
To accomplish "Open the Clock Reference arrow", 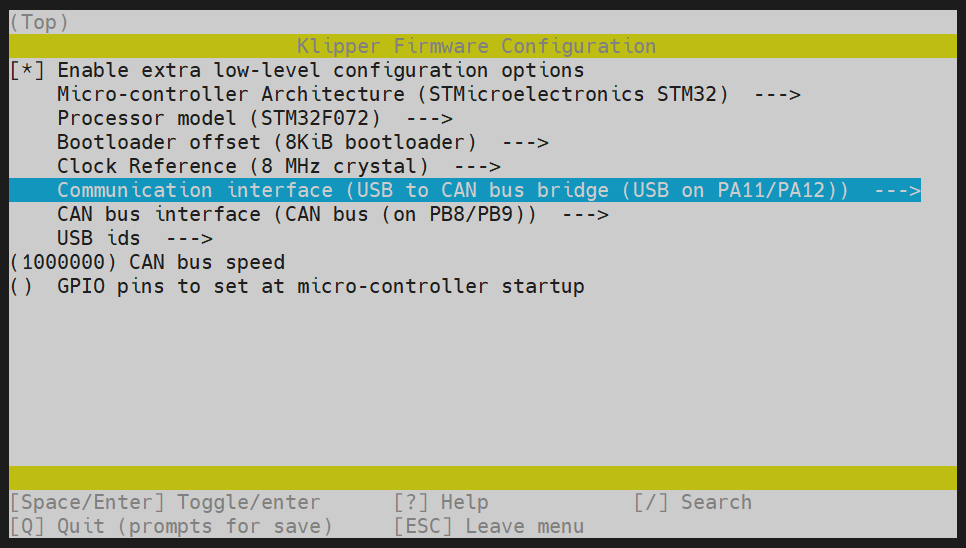I will [x=477, y=167].
